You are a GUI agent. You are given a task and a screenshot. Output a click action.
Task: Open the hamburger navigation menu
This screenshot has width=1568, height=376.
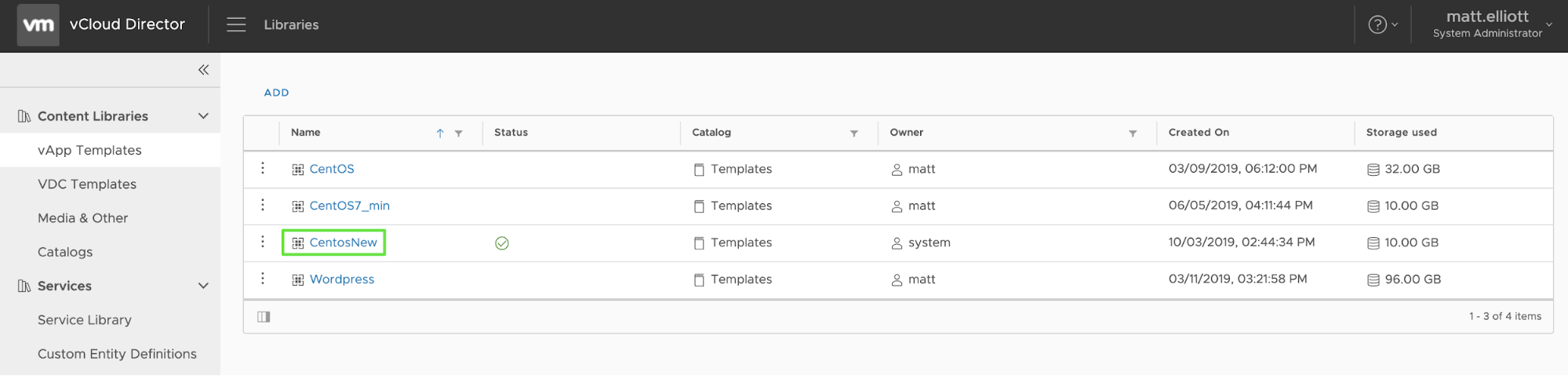tap(236, 25)
